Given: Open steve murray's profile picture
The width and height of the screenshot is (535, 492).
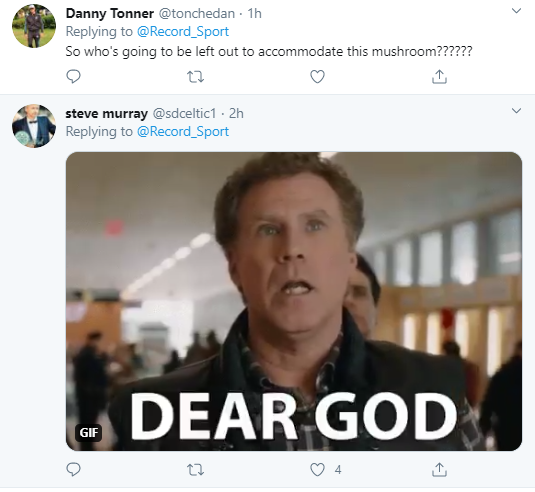Looking at the screenshot, I should (x=34, y=126).
